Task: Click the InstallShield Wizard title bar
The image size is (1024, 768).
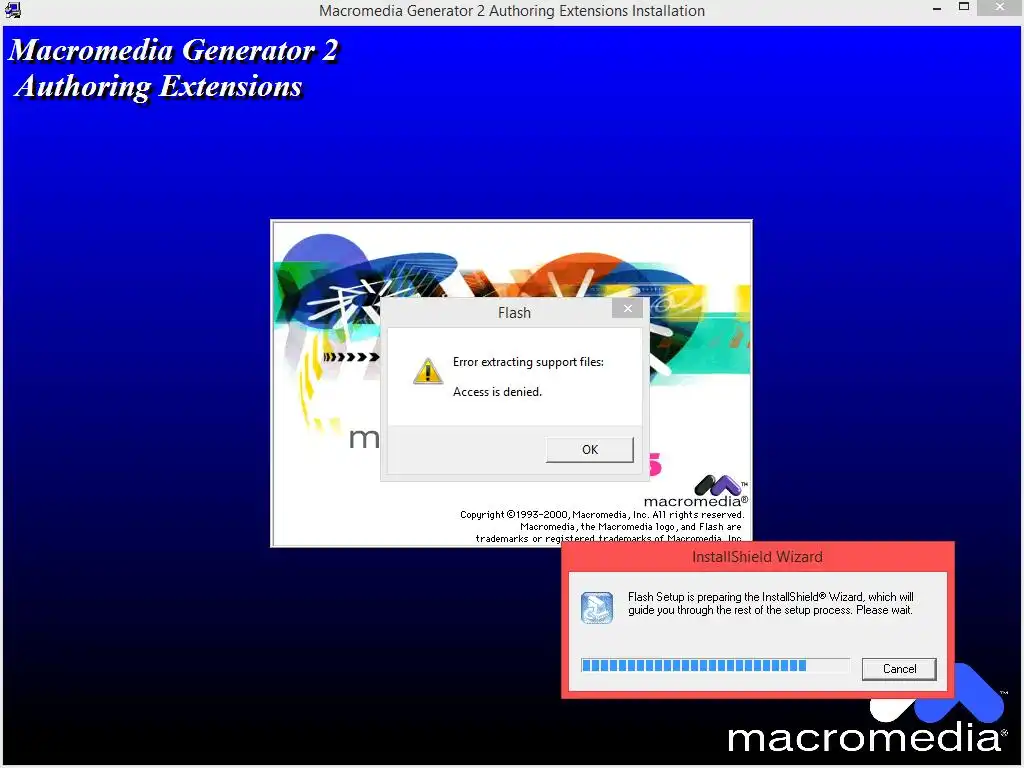Action: [x=758, y=557]
